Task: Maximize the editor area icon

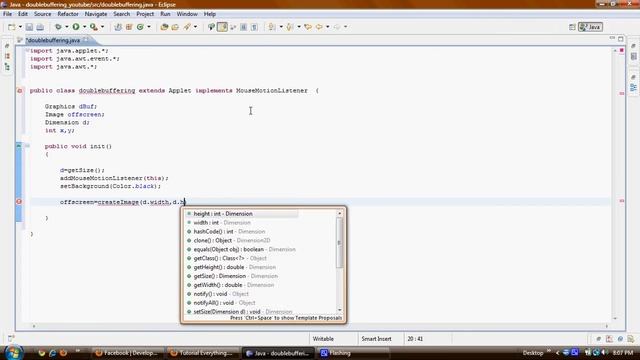Action: (621, 39)
